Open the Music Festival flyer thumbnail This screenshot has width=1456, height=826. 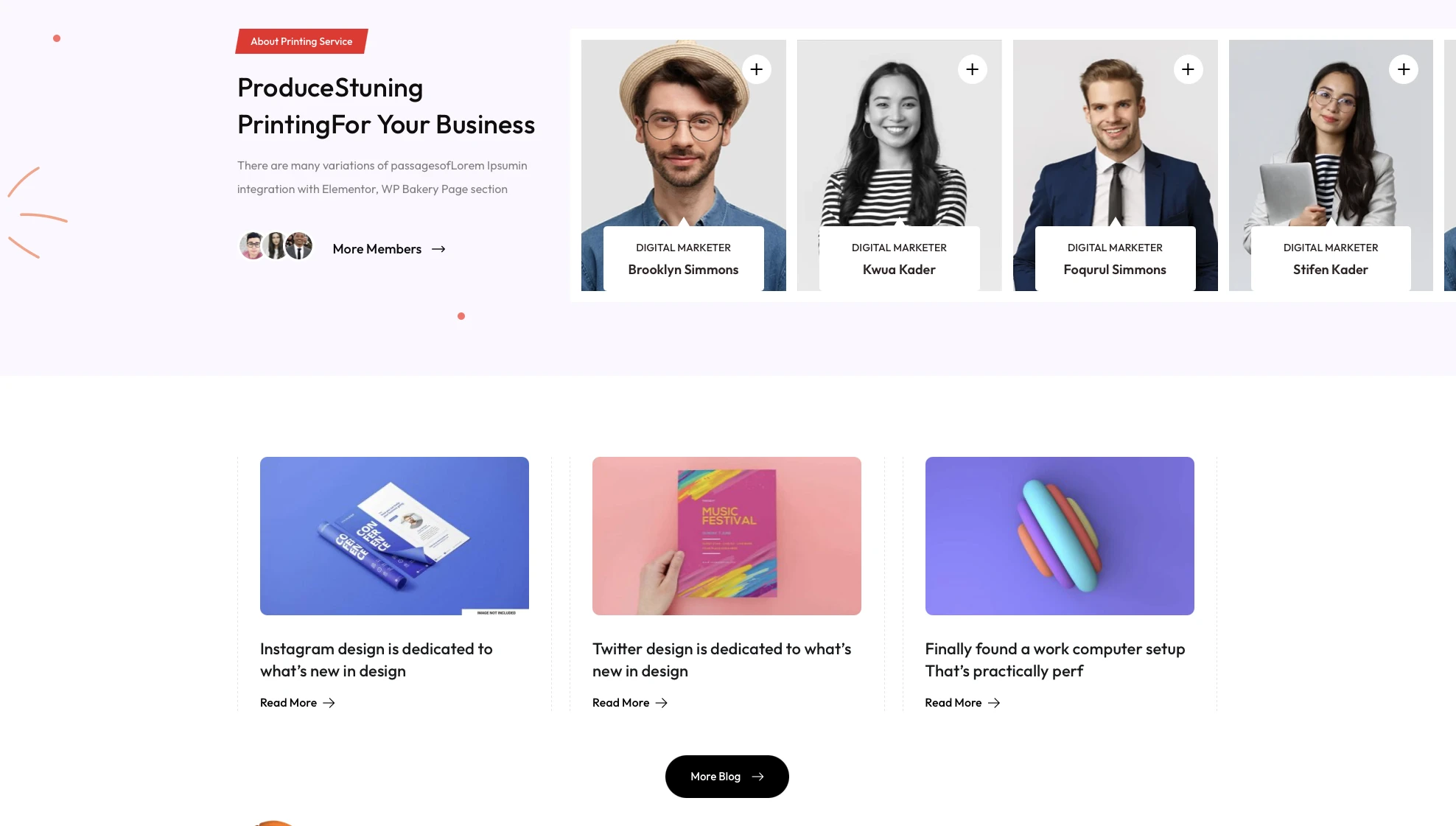727,536
